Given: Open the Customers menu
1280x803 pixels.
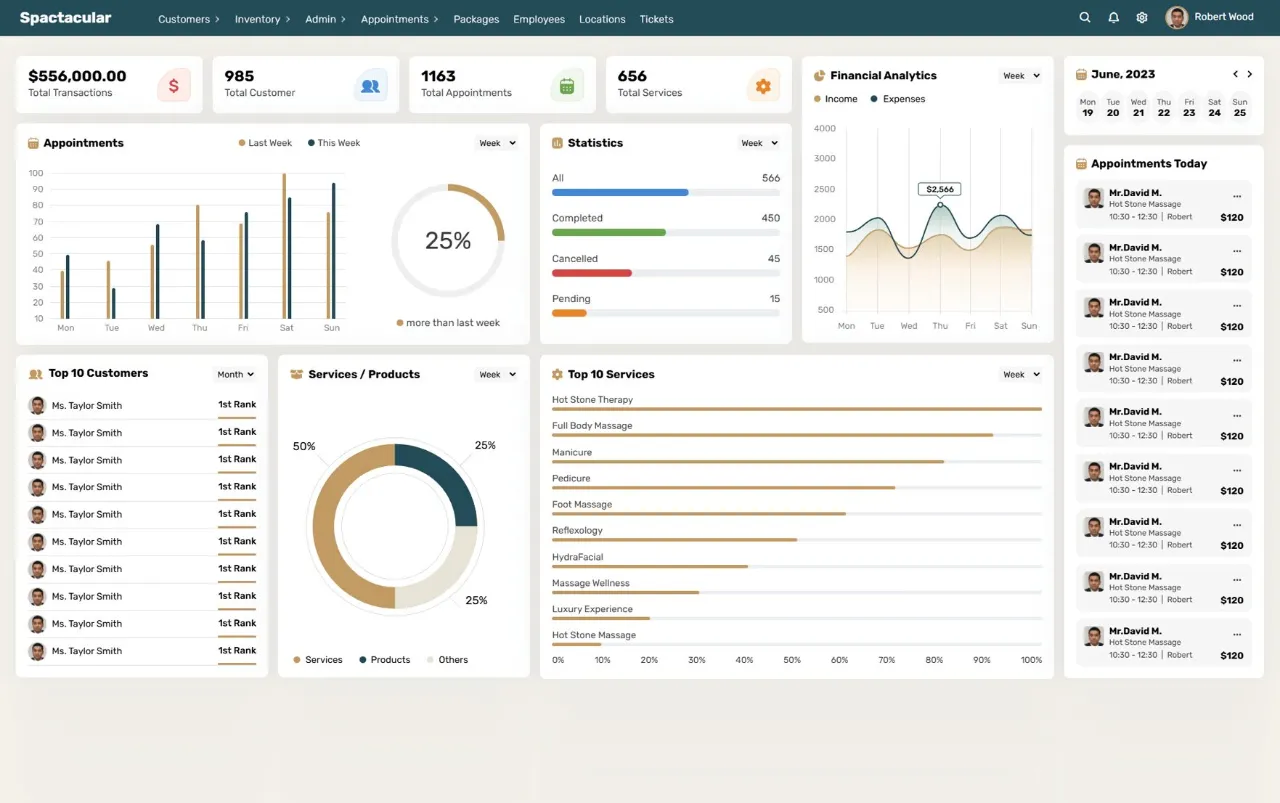Looking at the screenshot, I should coord(189,19).
